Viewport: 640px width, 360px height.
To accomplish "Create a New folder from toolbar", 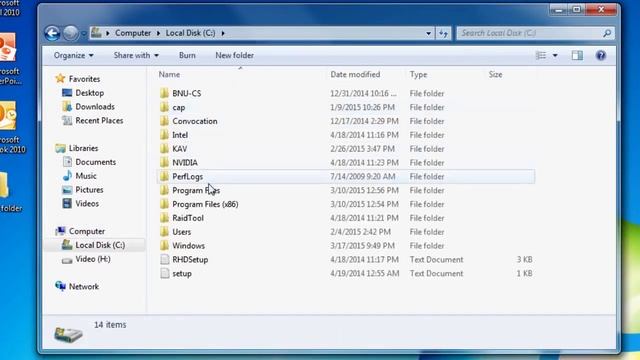I will pos(235,55).
